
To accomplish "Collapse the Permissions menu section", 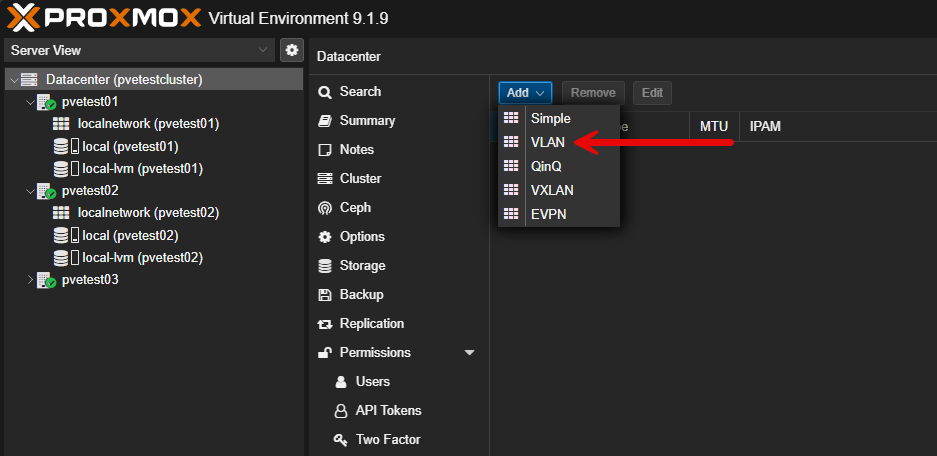I will point(469,353).
